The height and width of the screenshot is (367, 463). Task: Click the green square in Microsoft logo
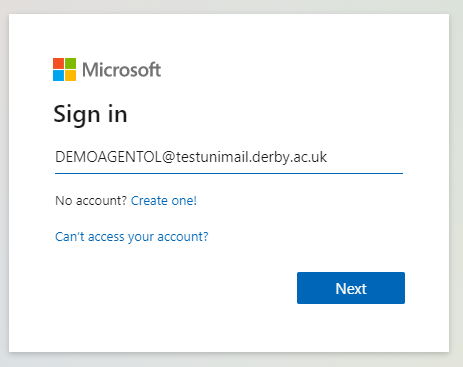coord(70,64)
